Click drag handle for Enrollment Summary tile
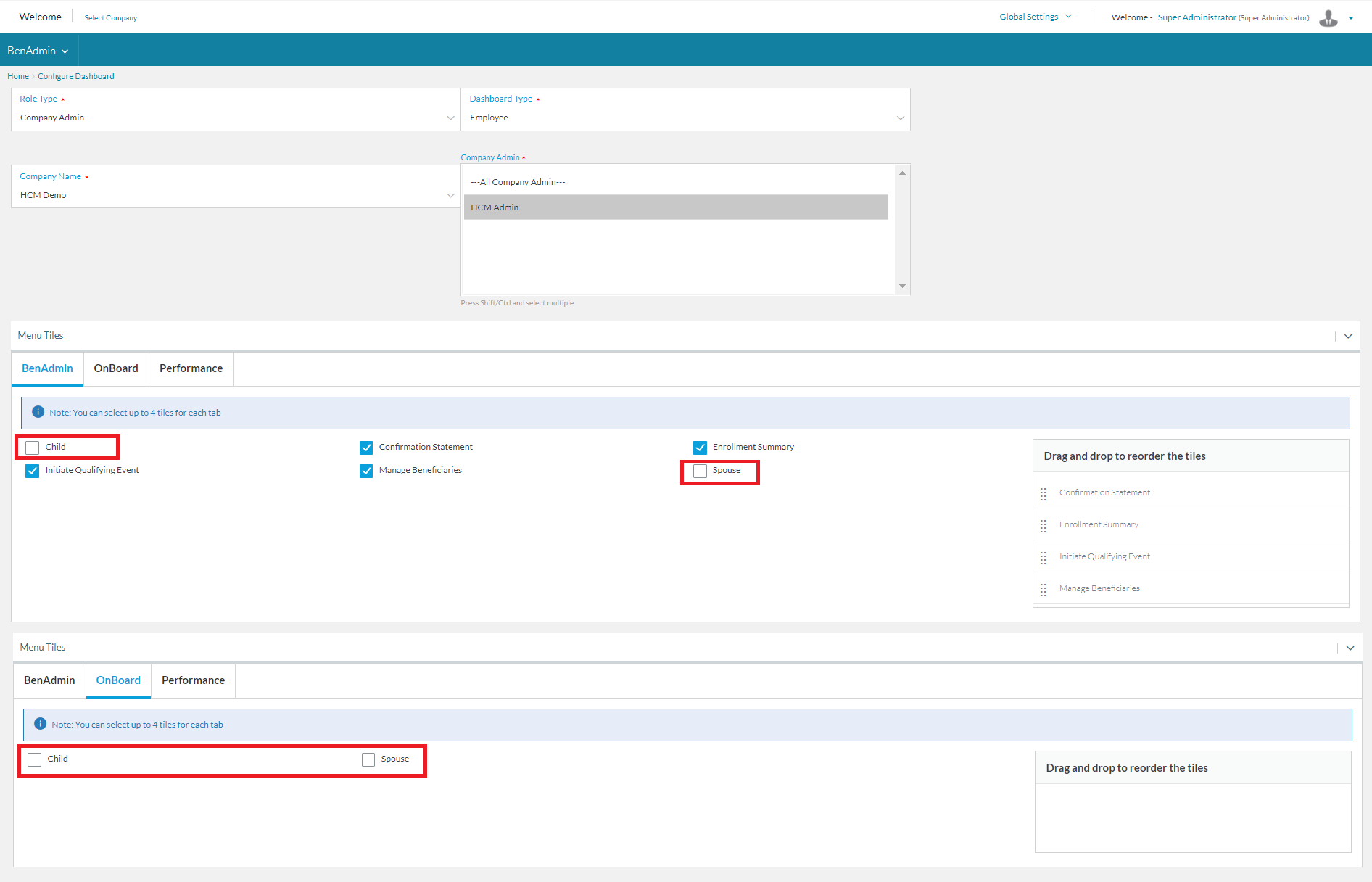The height and width of the screenshot is (882, 1372). click(x=1043, y=525)
